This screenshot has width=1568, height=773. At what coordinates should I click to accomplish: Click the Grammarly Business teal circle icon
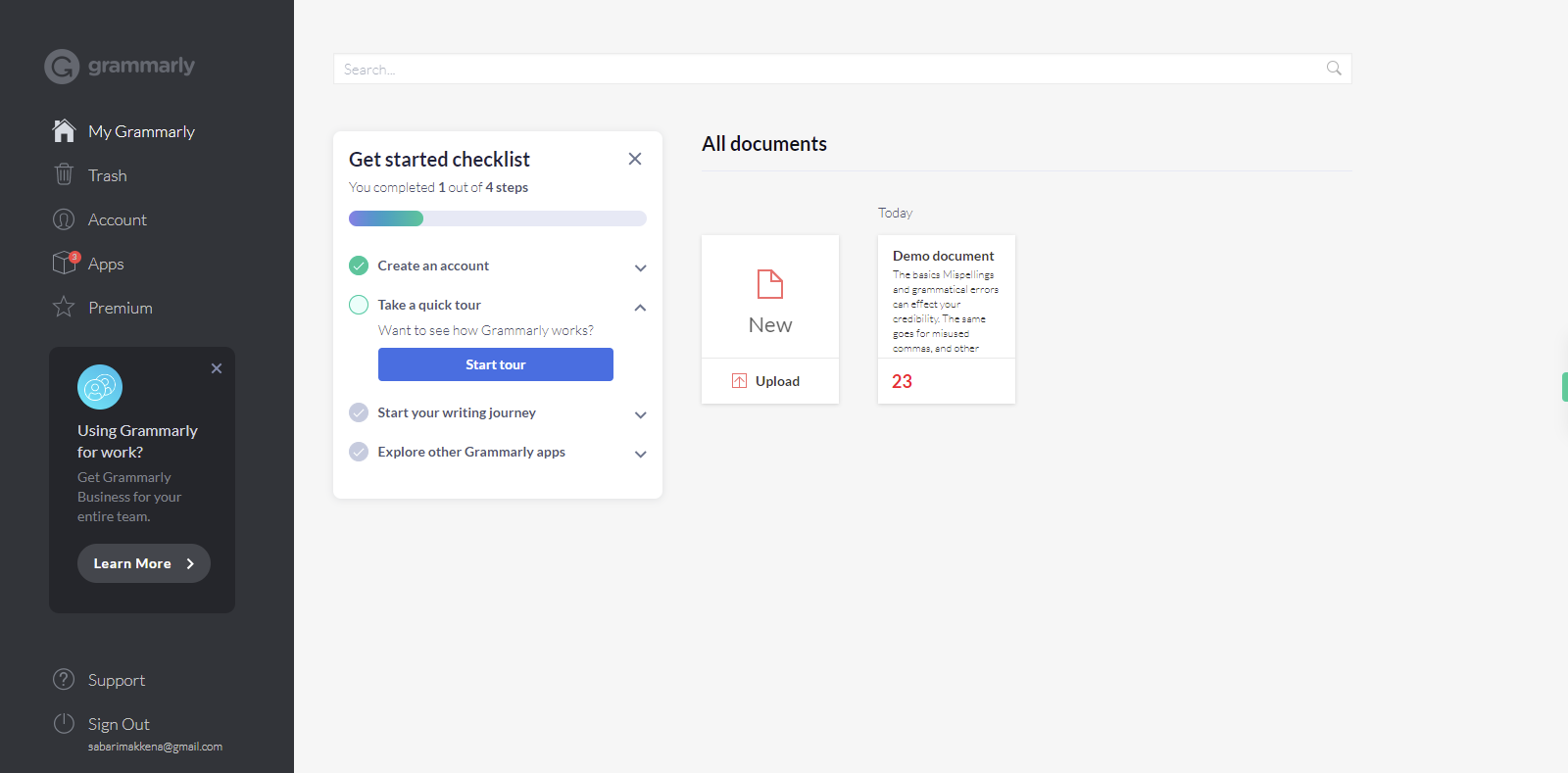[100, 387]
